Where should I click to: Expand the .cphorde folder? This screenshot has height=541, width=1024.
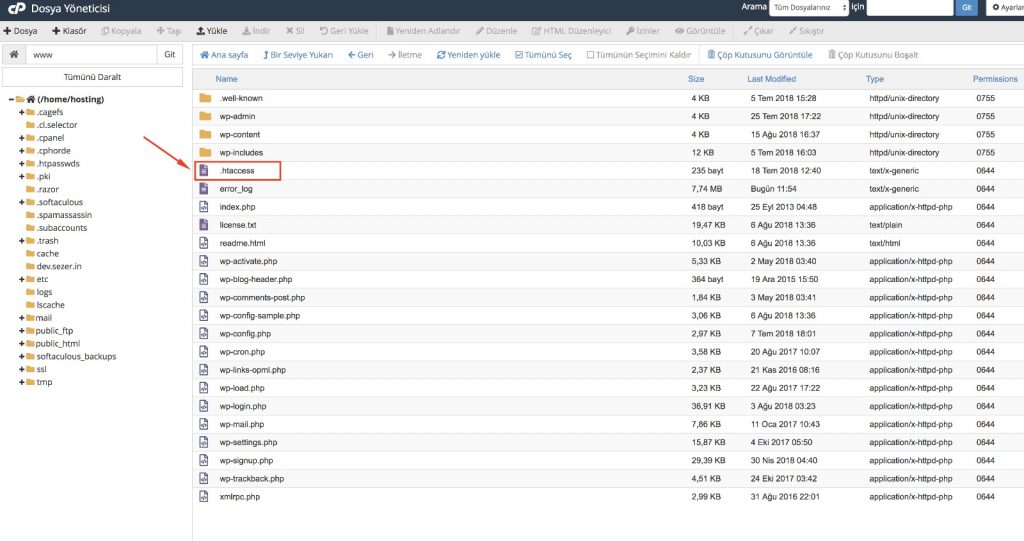[22, 151]
